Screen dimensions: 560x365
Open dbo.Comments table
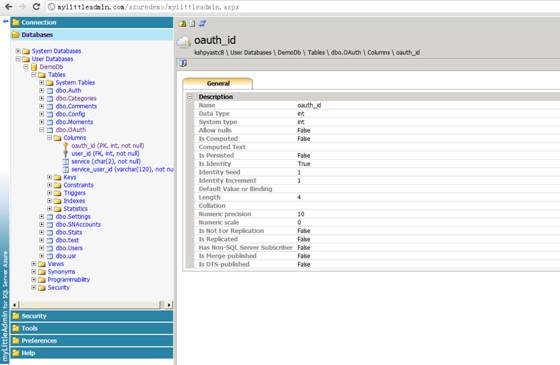(76, 106)
